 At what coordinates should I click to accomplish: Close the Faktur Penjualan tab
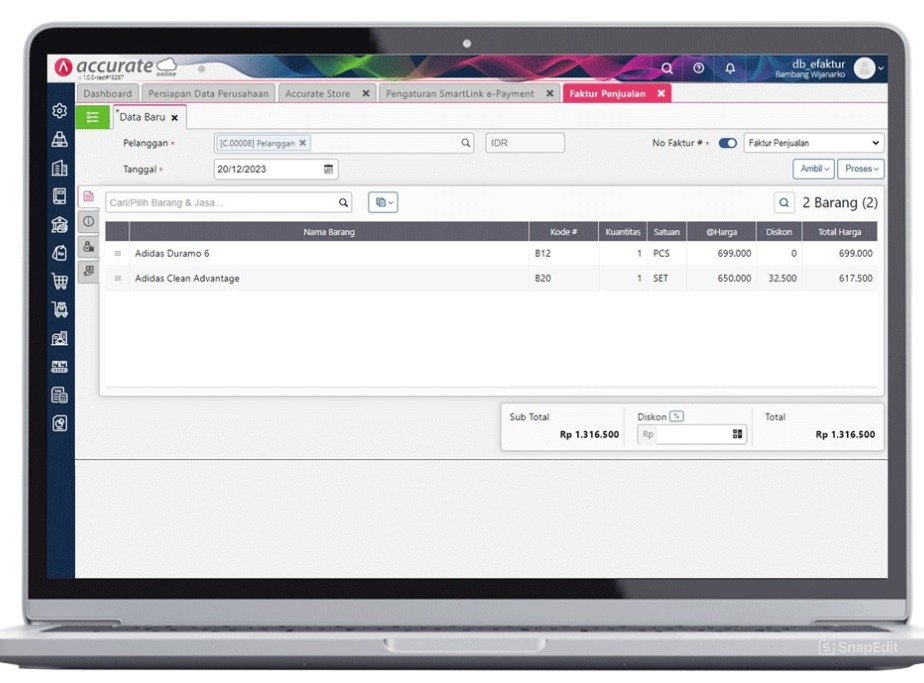tap(661, 93)
